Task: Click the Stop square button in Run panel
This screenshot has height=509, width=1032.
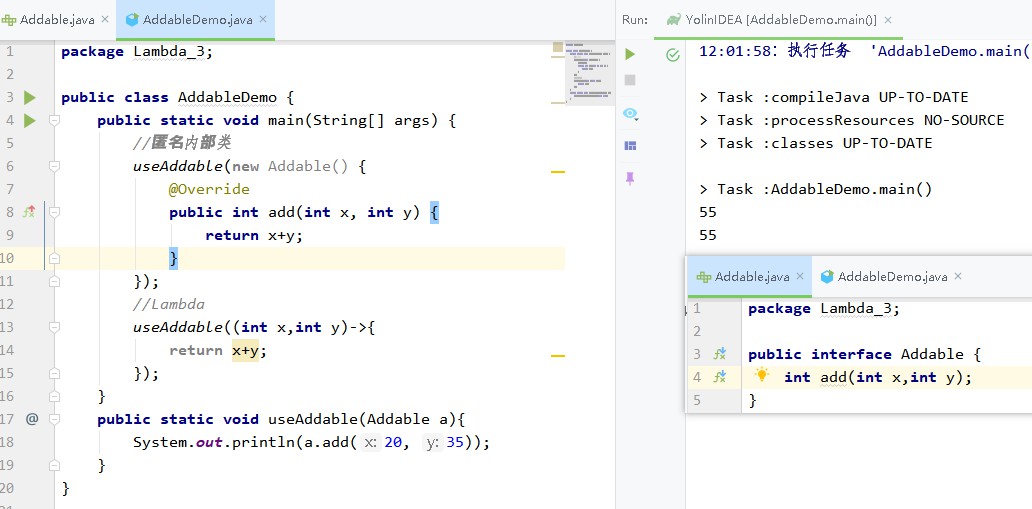Action: click(x=630, y=80)
